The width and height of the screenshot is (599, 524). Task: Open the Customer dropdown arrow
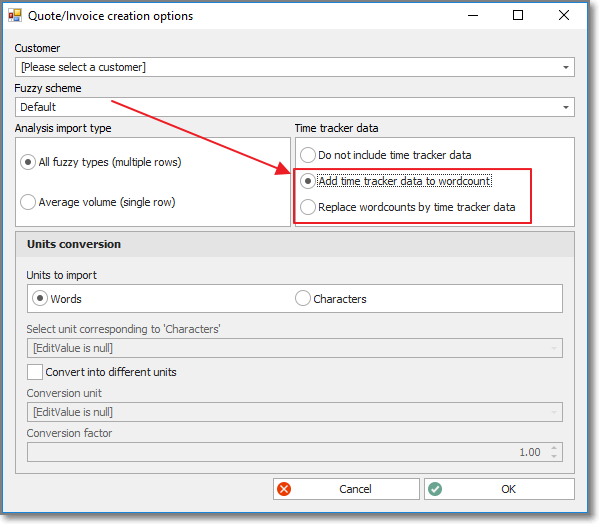566,67
